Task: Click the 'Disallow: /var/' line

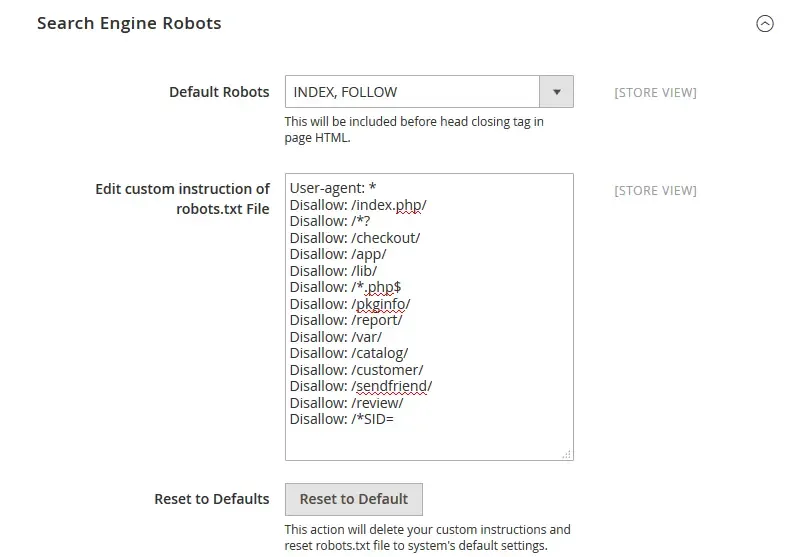Action: [336, 337]
